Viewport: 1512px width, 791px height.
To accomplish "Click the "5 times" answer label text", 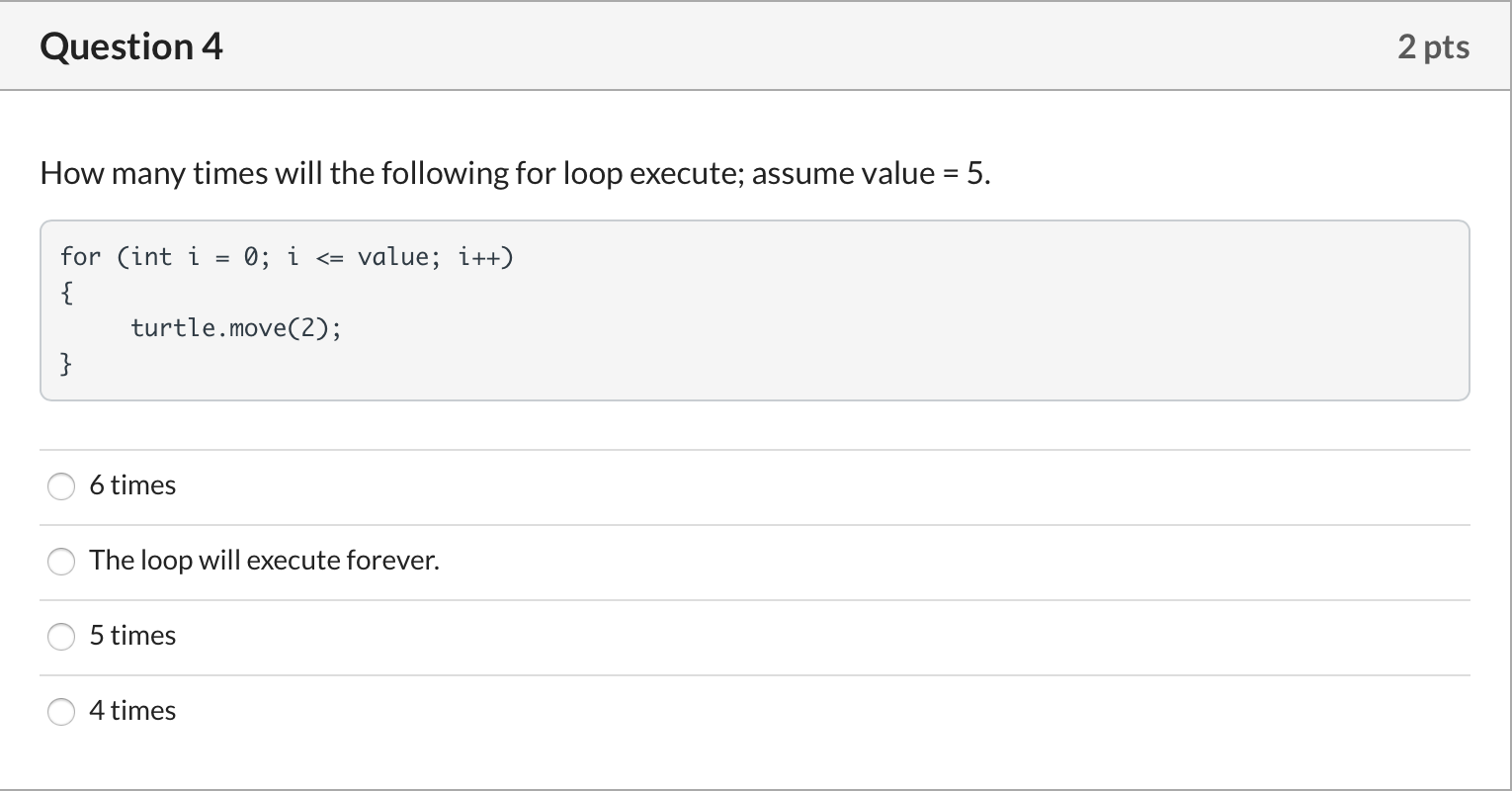I will pos(132,636).
